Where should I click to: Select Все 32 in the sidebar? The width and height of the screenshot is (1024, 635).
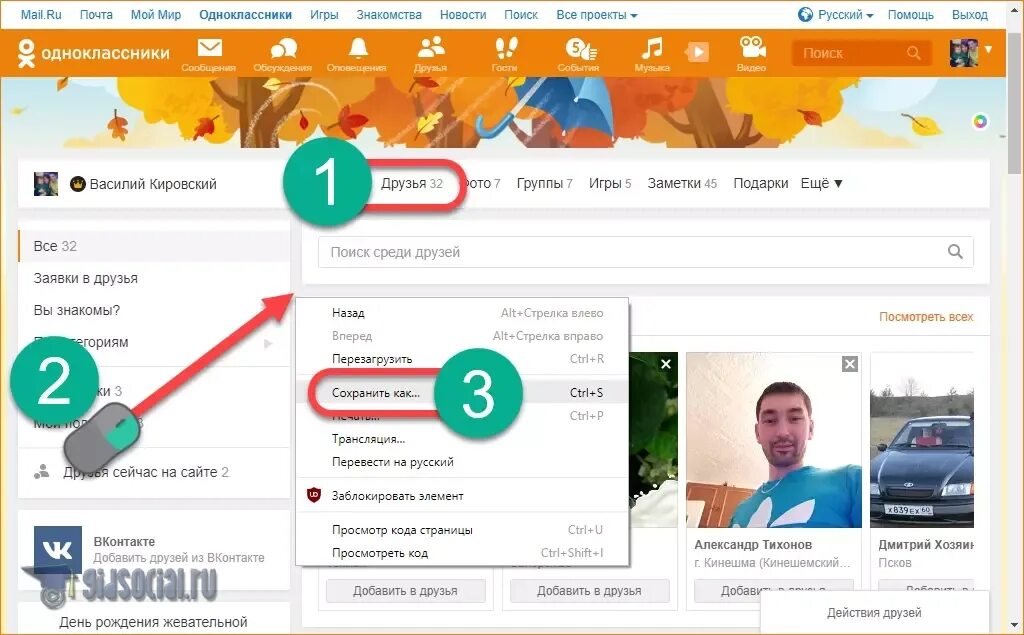(154, 246)
